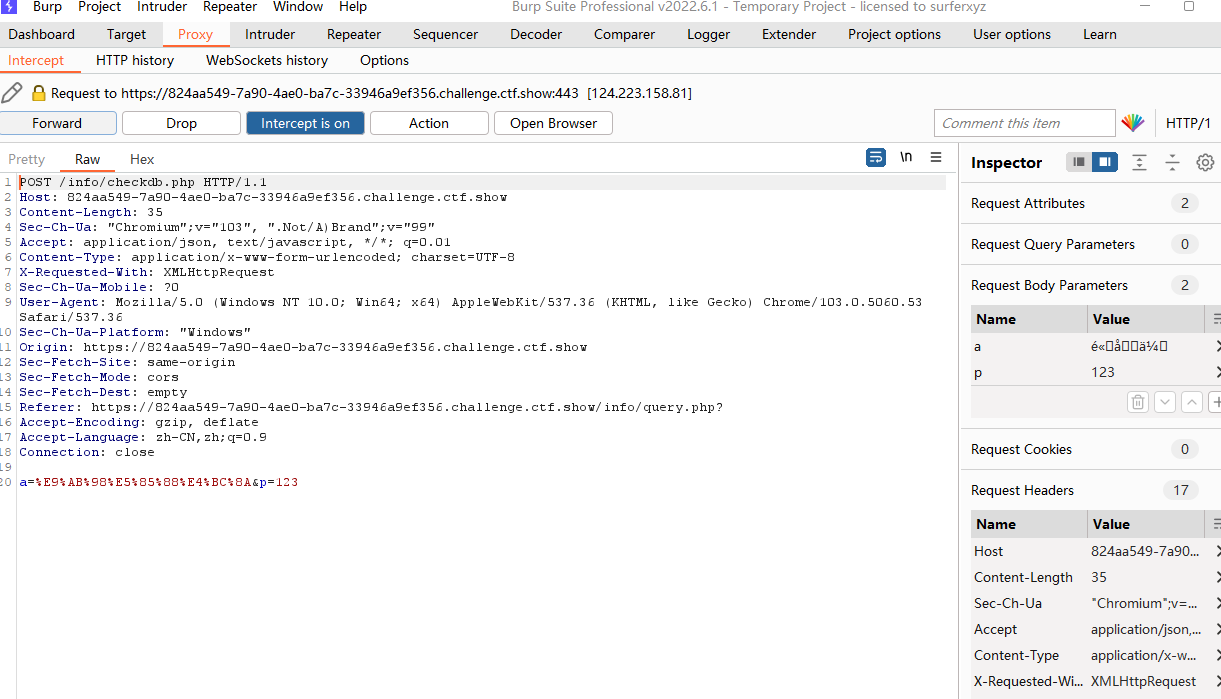Click the Comment this item field

[x=1024, y=123]
